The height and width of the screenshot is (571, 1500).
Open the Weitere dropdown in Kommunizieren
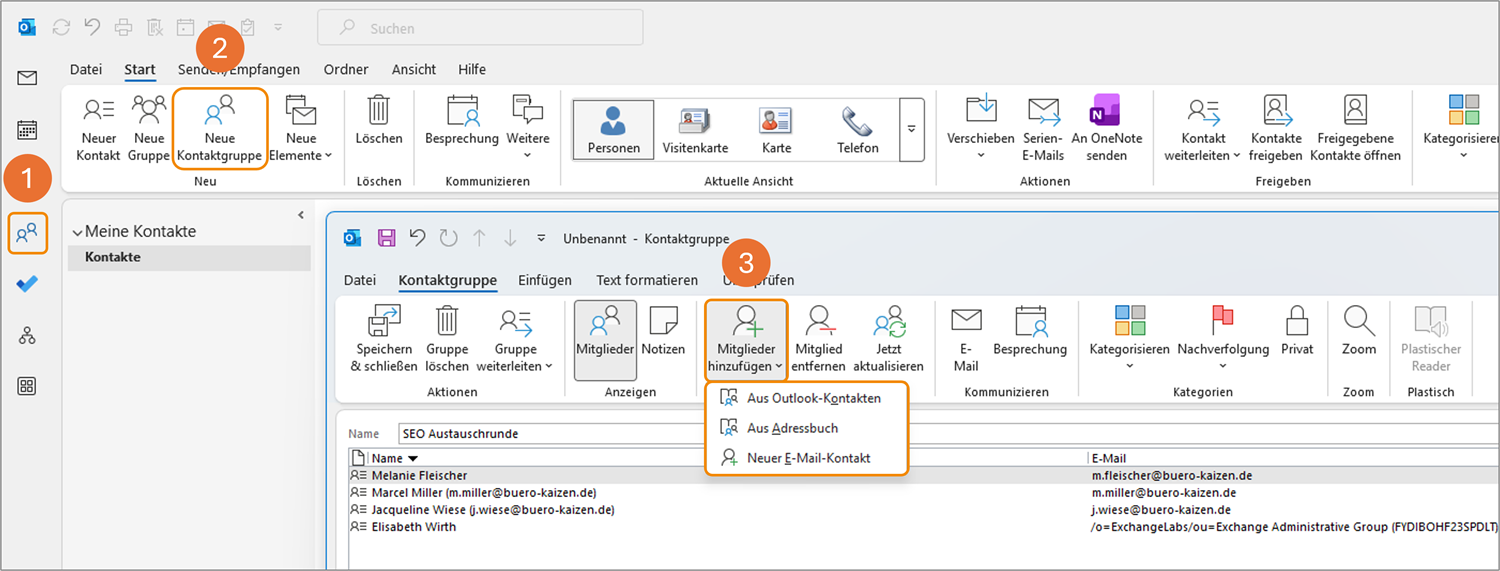(528, 128)
